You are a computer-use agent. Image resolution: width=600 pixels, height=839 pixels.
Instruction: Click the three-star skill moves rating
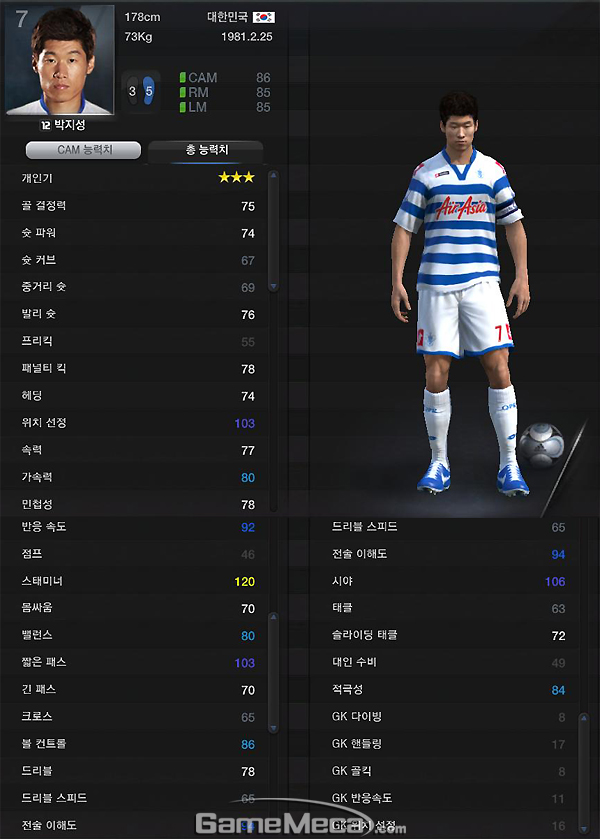236,178
